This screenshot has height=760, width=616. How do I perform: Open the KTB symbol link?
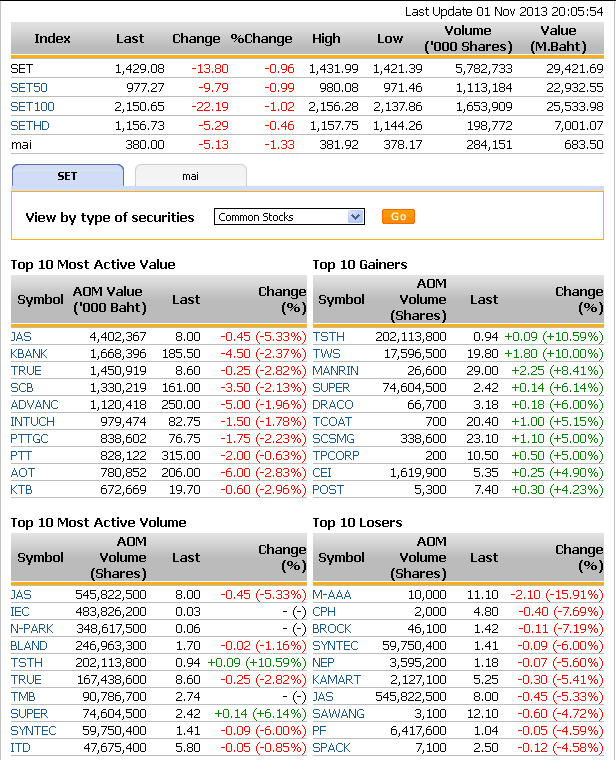coord(21,489)
